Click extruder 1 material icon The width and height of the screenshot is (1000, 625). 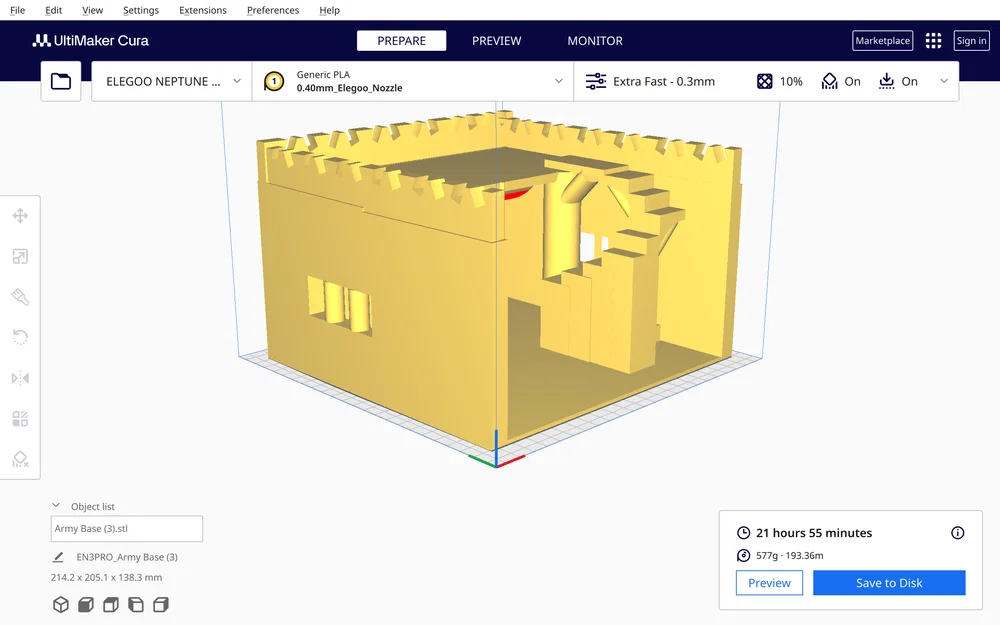(274, 82)
